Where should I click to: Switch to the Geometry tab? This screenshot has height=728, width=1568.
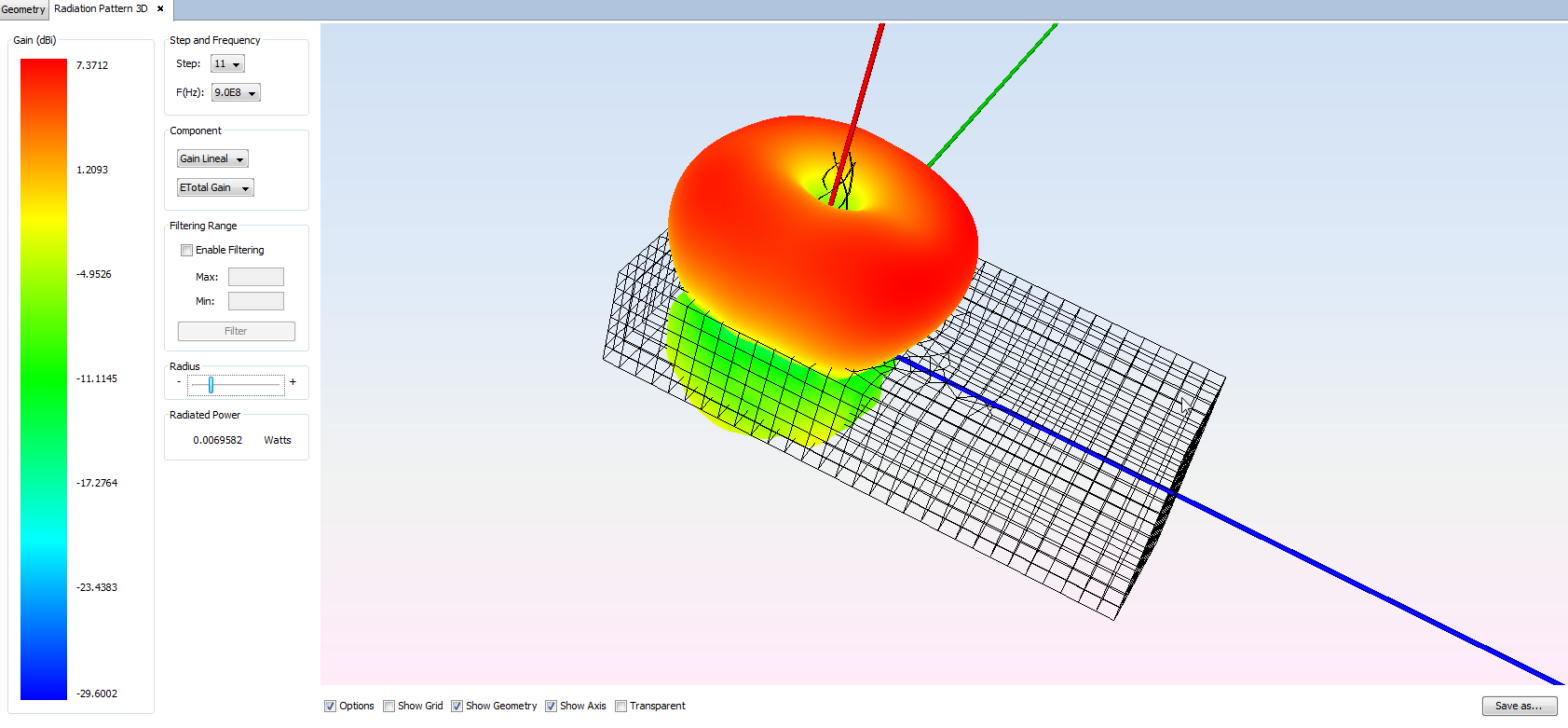point(23,9)
